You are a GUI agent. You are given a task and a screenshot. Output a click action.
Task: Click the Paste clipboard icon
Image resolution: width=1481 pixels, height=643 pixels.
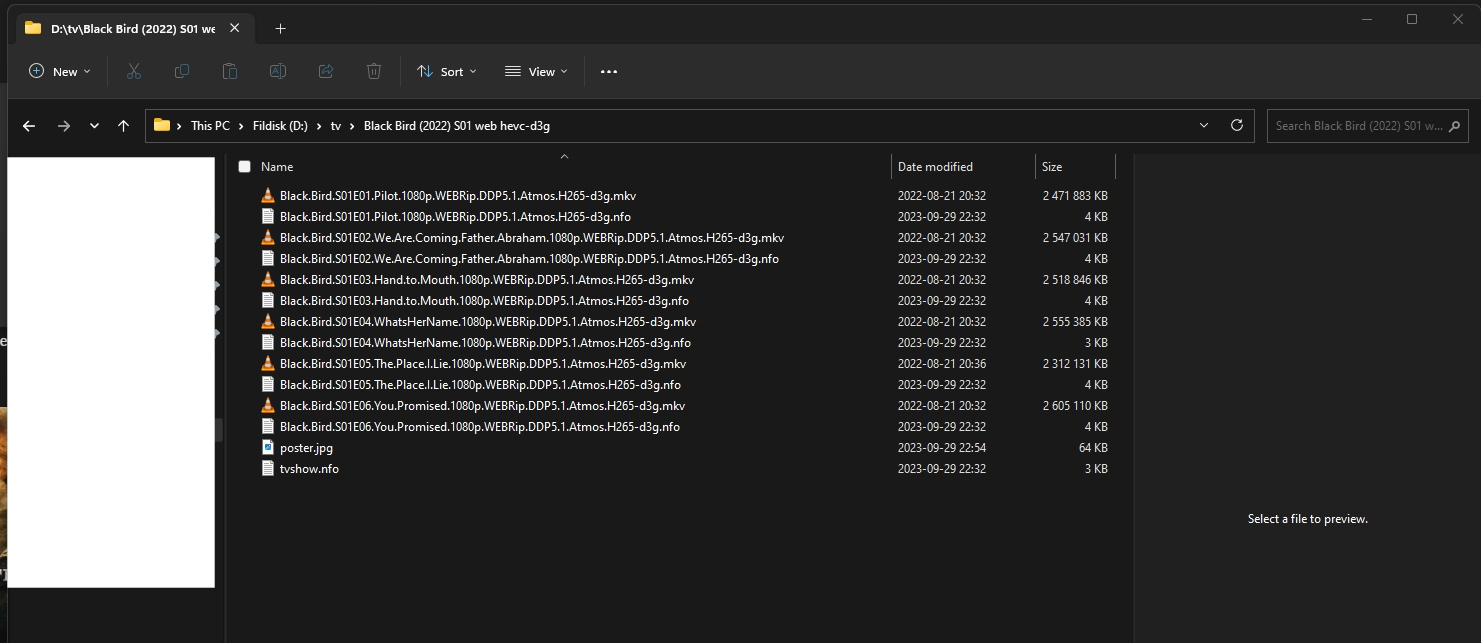(230, 71)
